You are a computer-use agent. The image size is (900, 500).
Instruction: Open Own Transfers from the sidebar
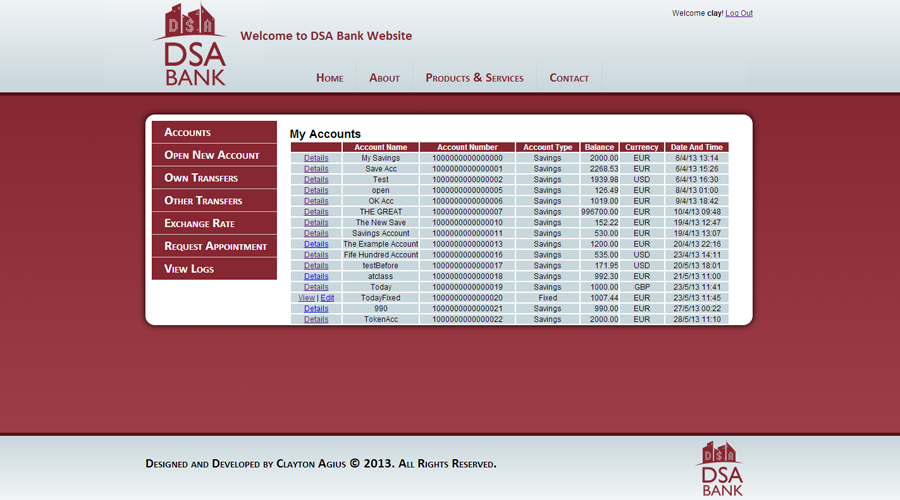click(x=214, y=177)
